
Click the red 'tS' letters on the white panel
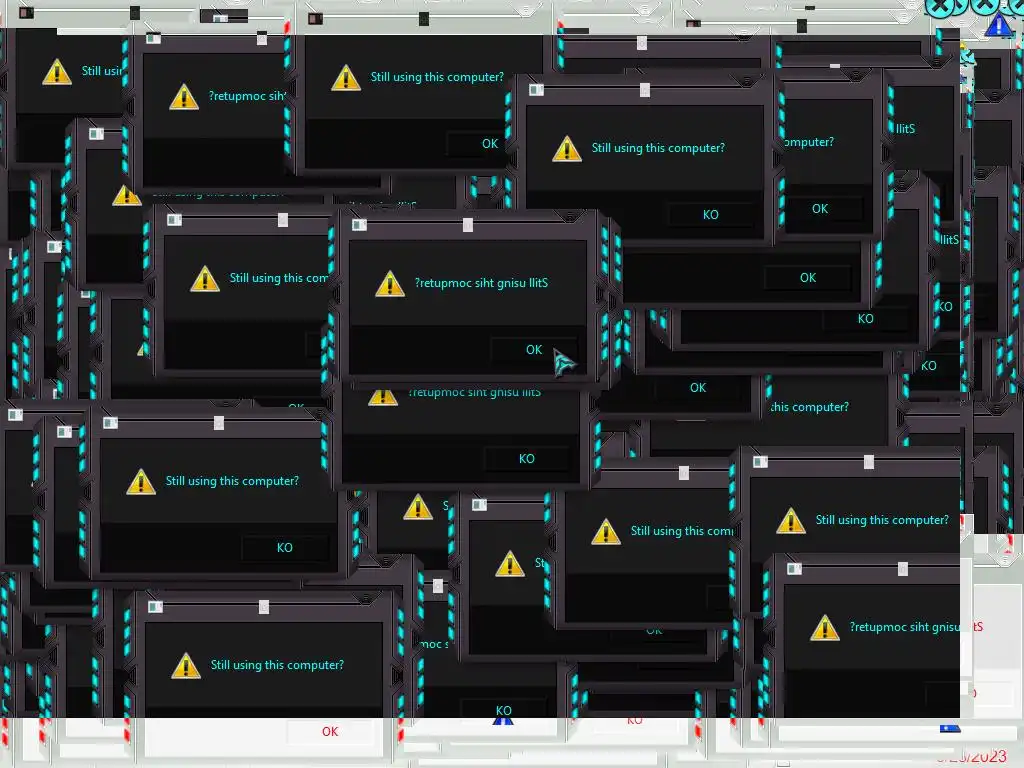978,627
